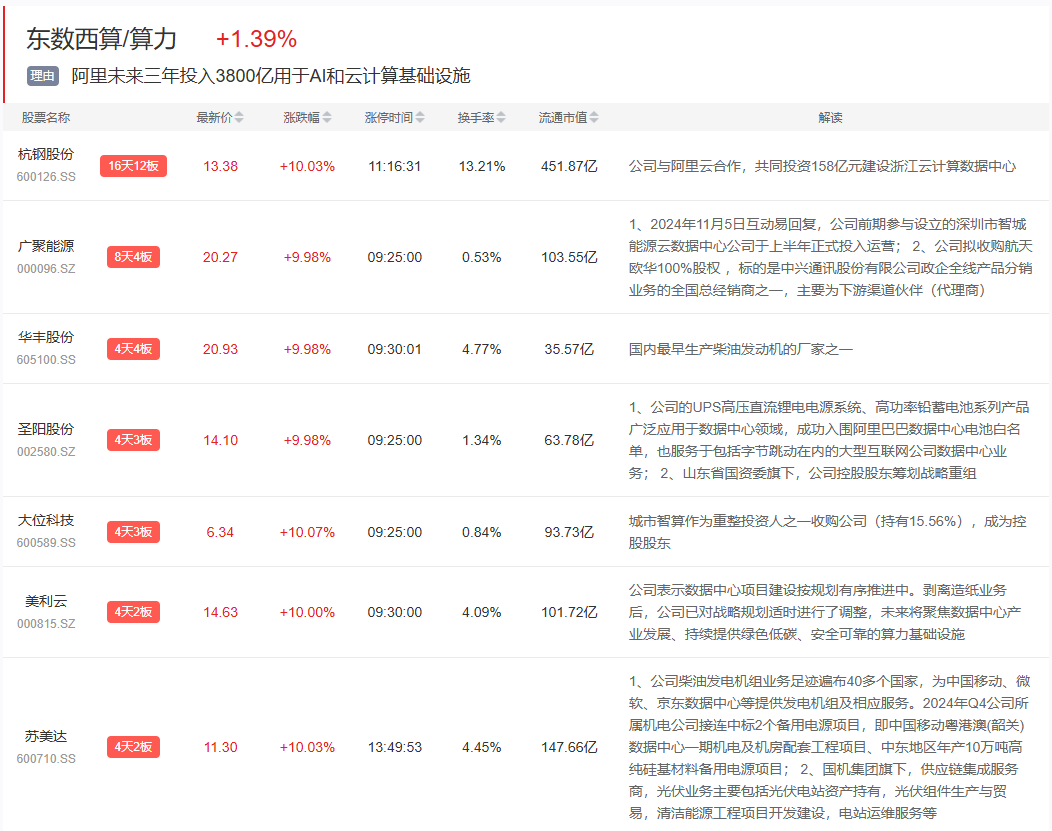Viewport: 1052px width, 831px height.
Task: Open 圣阳股份 stock details
Action: (x=46, y=429)
